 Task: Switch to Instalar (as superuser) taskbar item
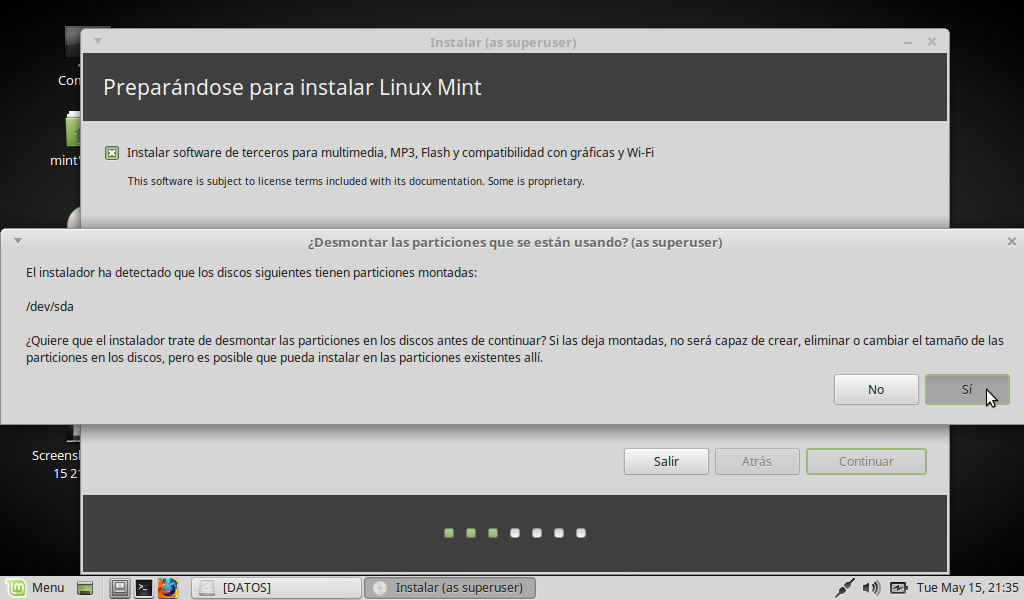(x=450, y=588)
